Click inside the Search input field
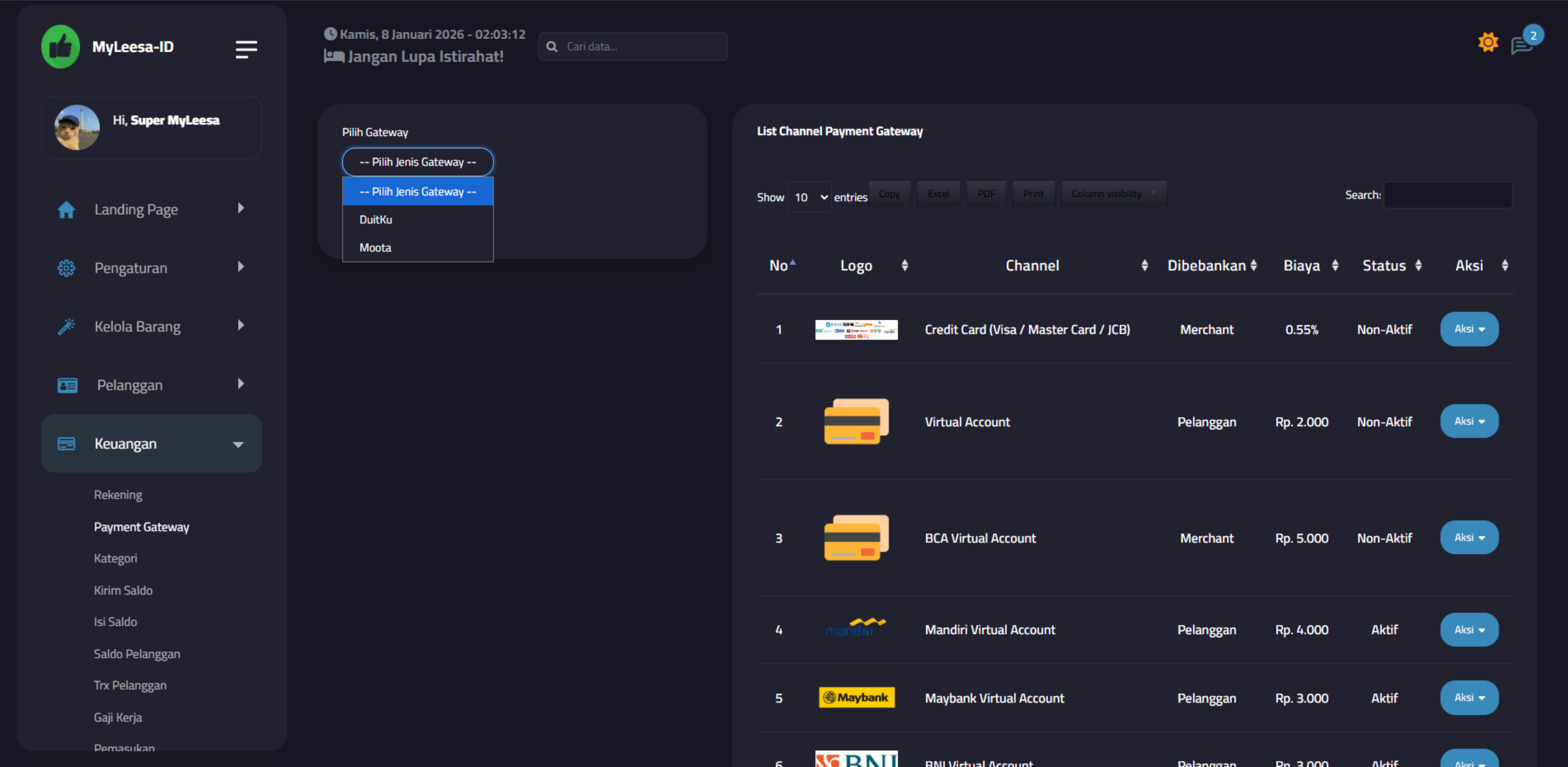The width and height of the screenshot is (1568, 767). click(x=1447, y=195)
